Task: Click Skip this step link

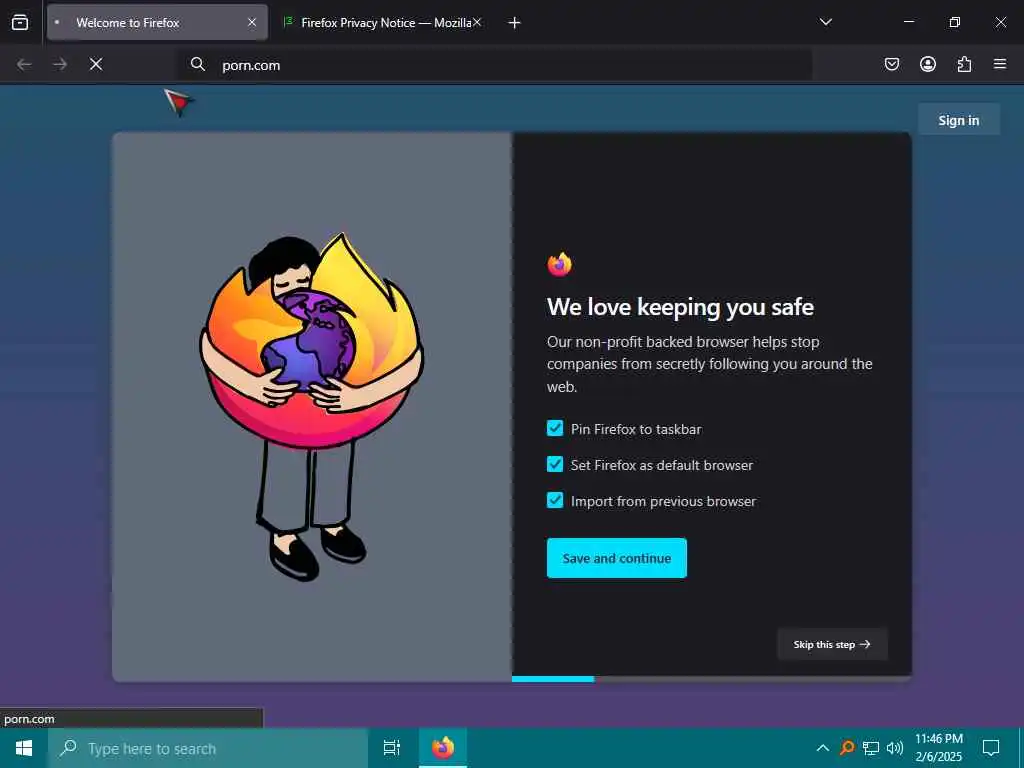Action: point(832,644)
